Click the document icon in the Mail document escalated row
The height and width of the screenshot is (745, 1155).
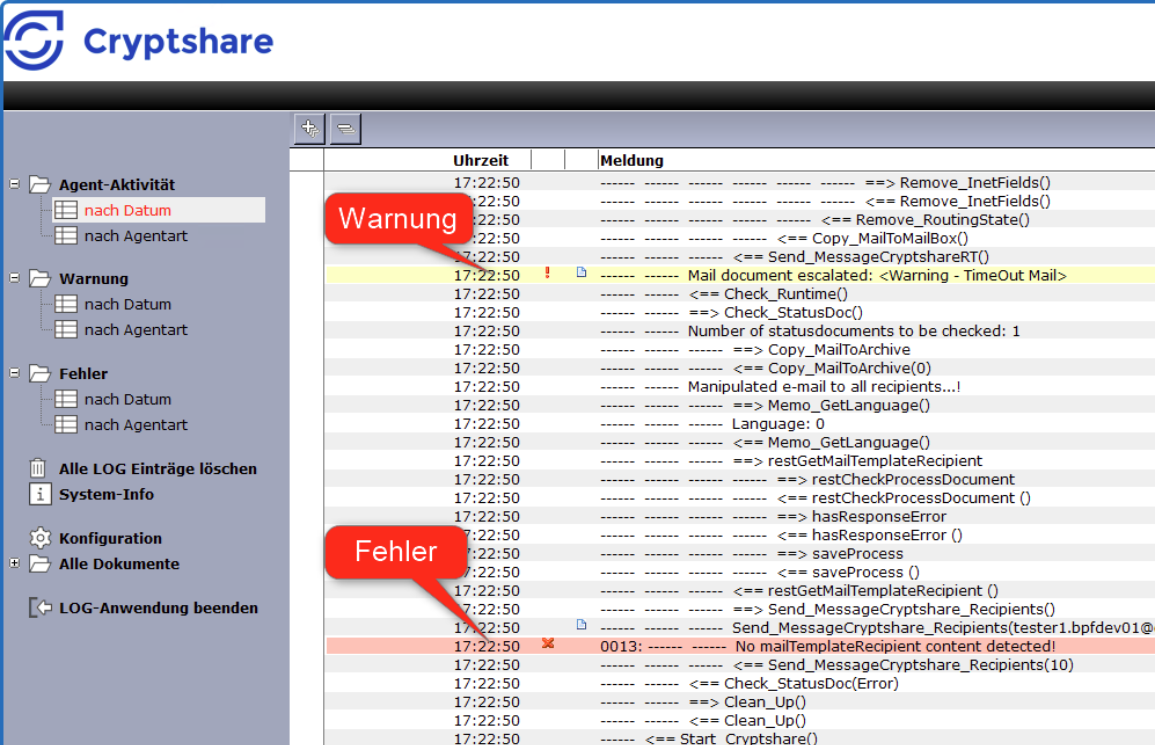tap(581, 273)
